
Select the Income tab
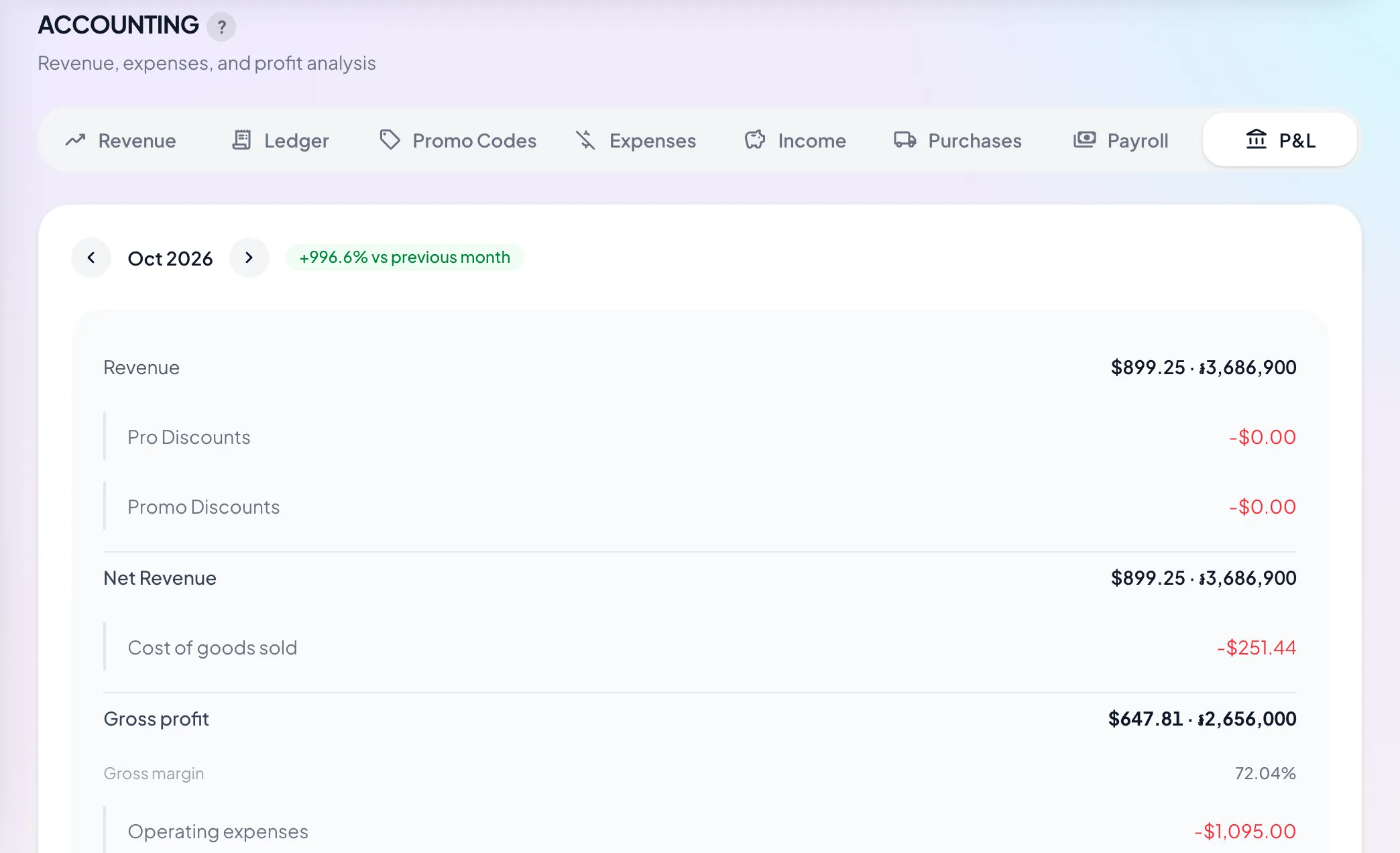pyautogui.click(x=795, y=140)
